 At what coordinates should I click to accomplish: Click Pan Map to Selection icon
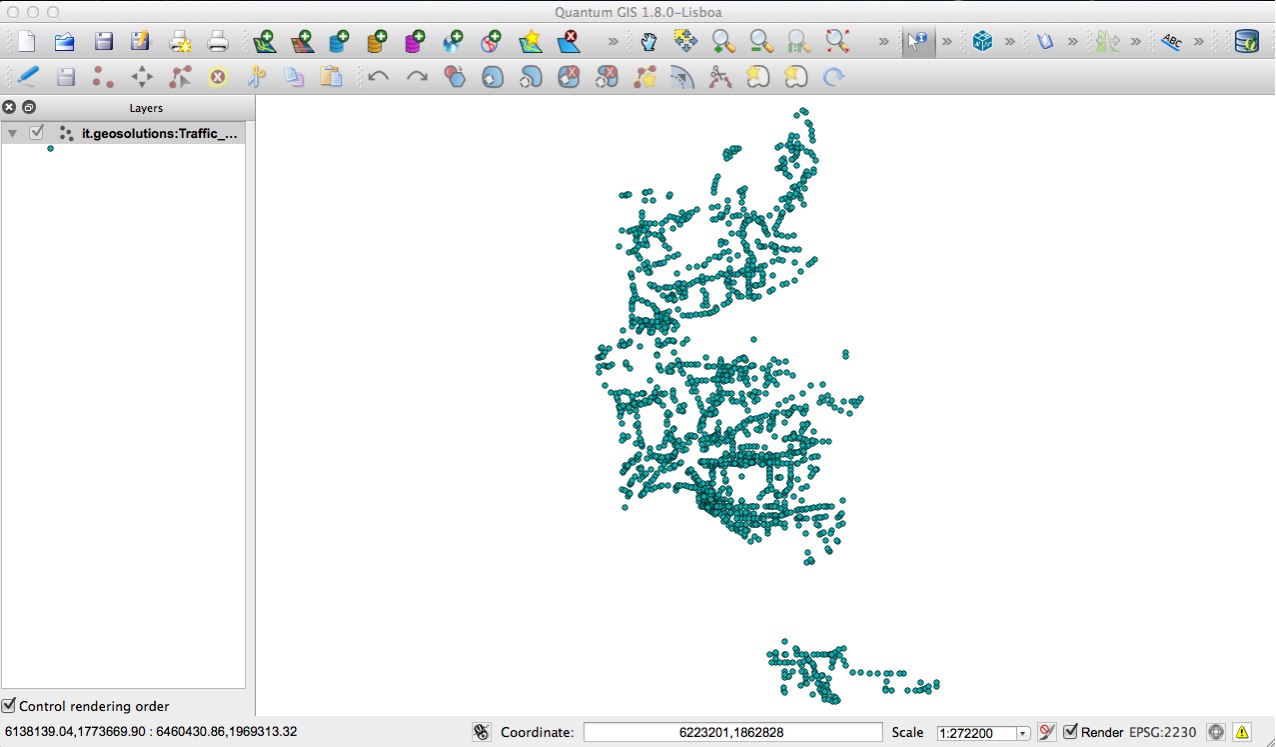pos(685,42)
